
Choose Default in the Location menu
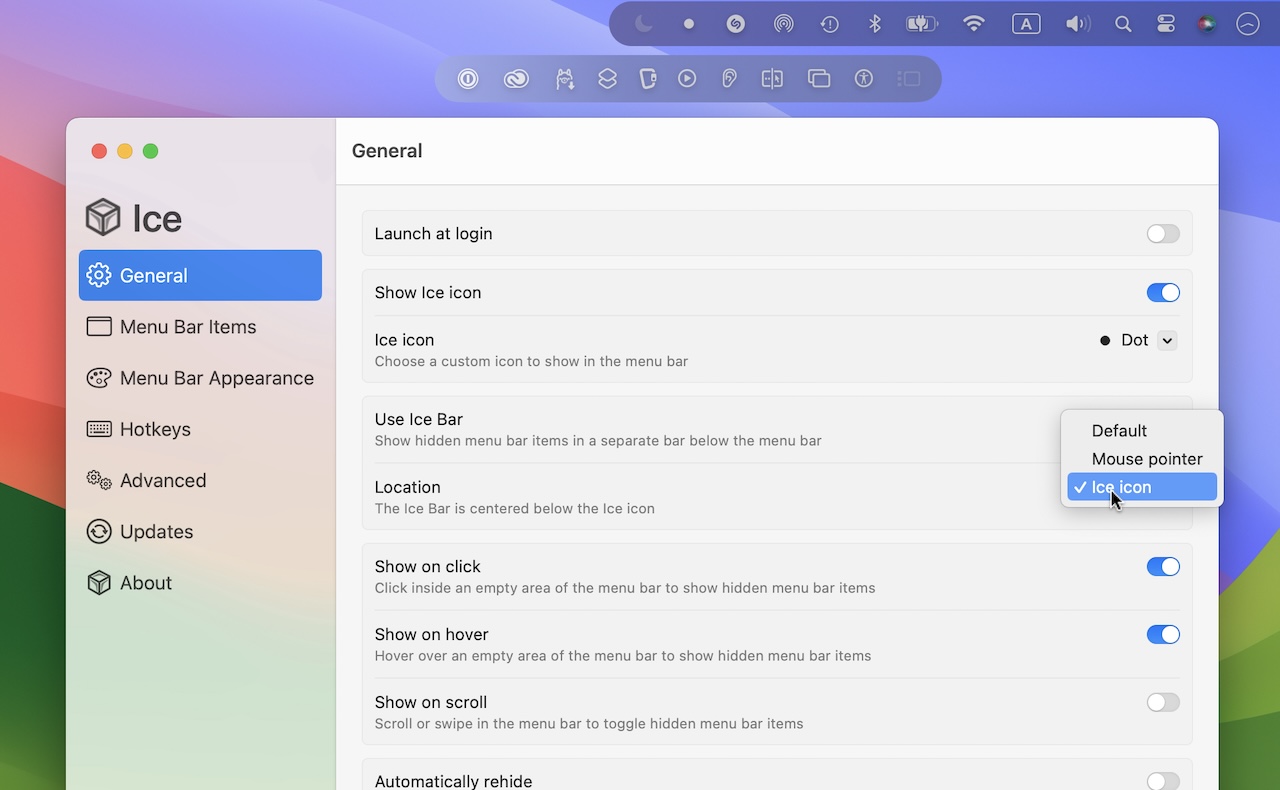pos(1142,431)
